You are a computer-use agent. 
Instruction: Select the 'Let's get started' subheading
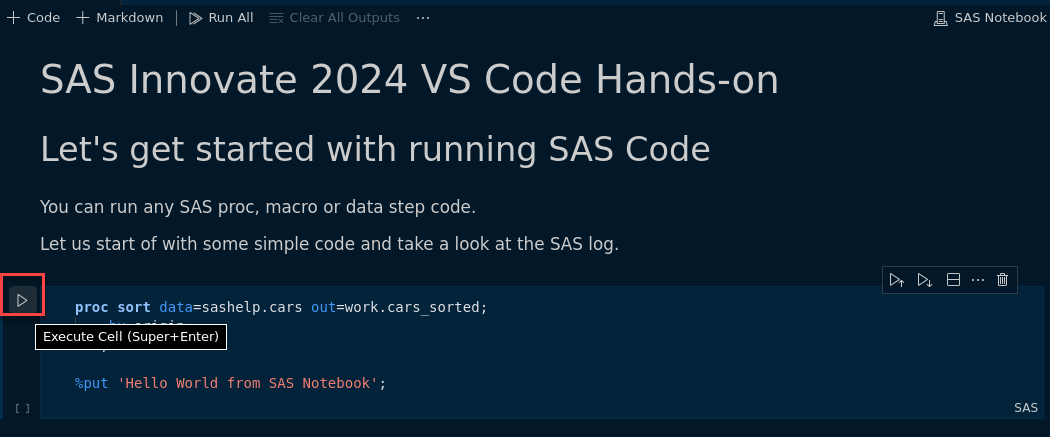coord(375,149)
